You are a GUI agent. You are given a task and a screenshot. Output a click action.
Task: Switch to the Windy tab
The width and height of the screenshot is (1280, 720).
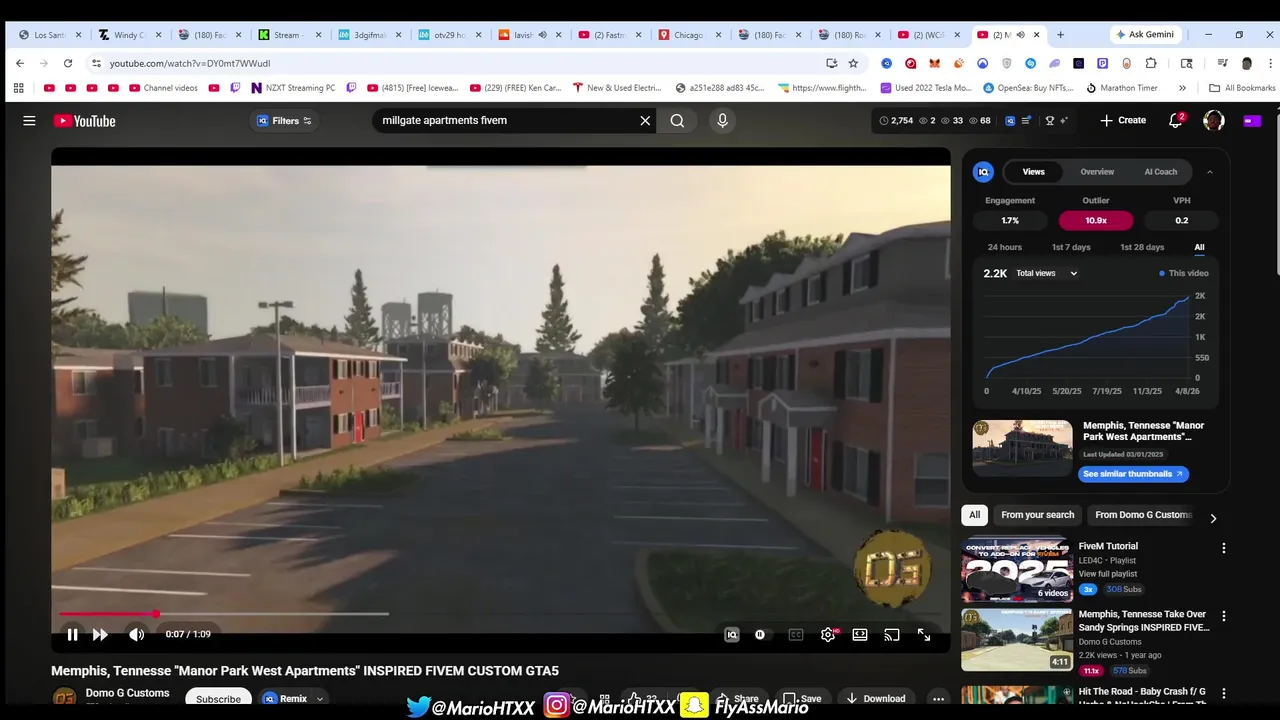click(x=128, y=34)
